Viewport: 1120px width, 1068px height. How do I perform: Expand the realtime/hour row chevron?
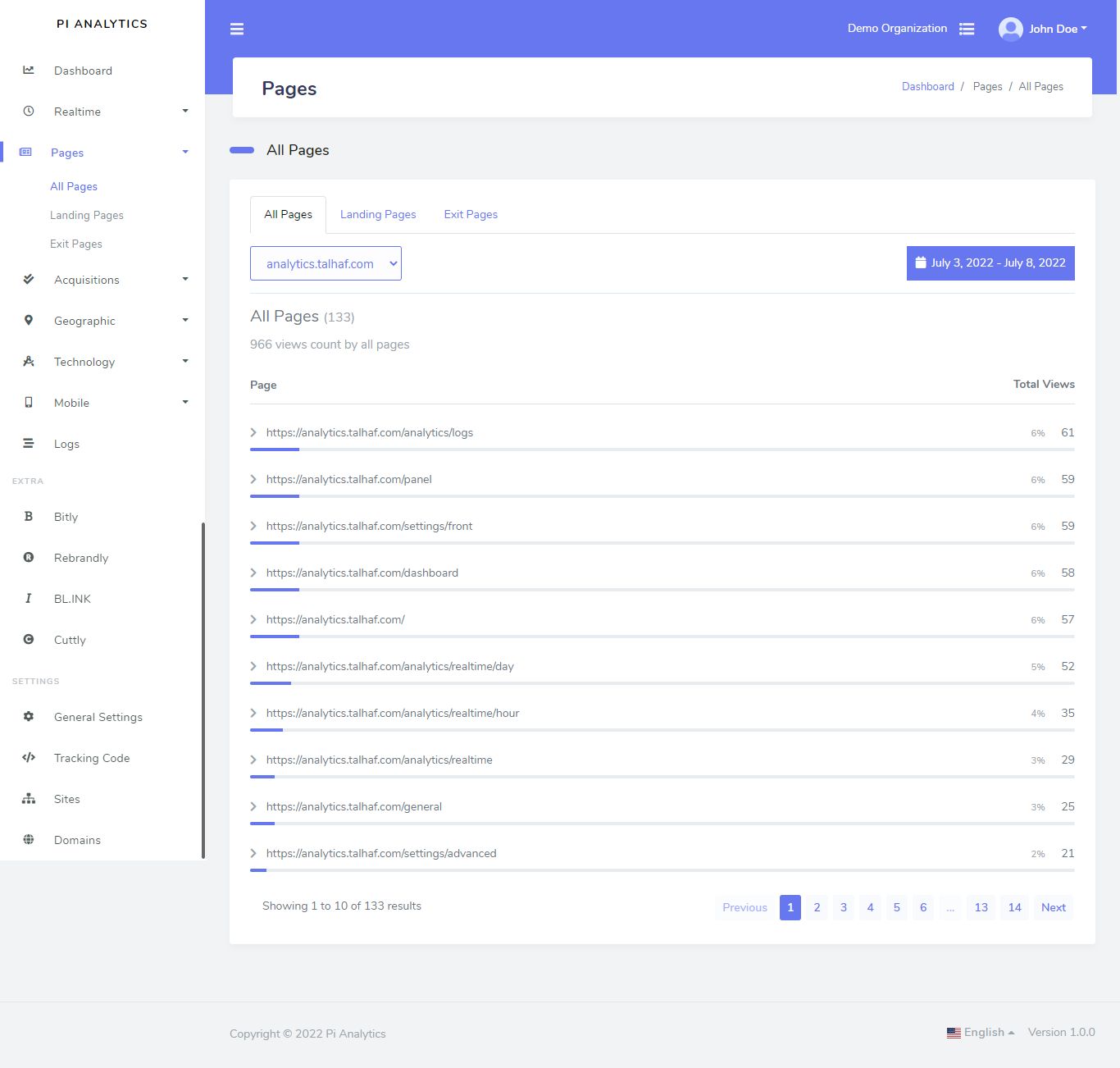pos(253,713)
